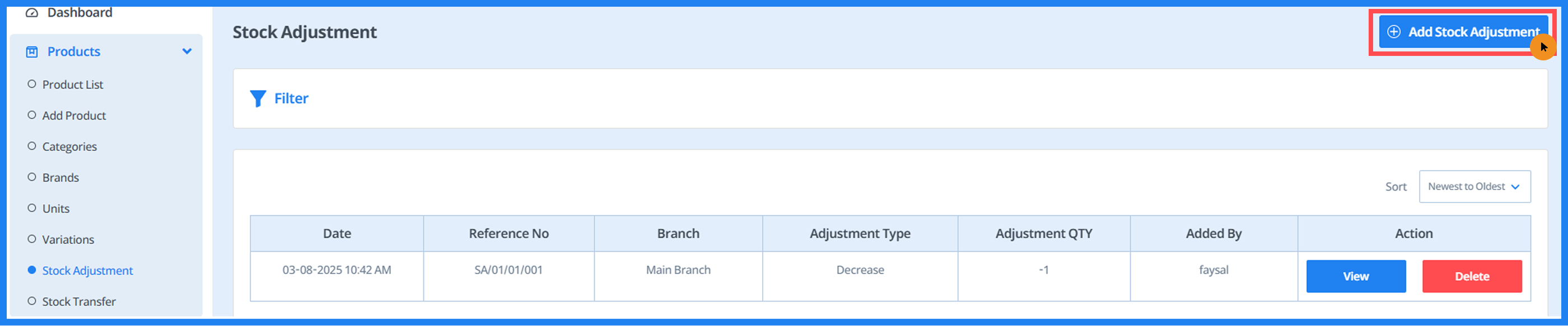Click the Filter funnel icon

[x=258, y=98]
